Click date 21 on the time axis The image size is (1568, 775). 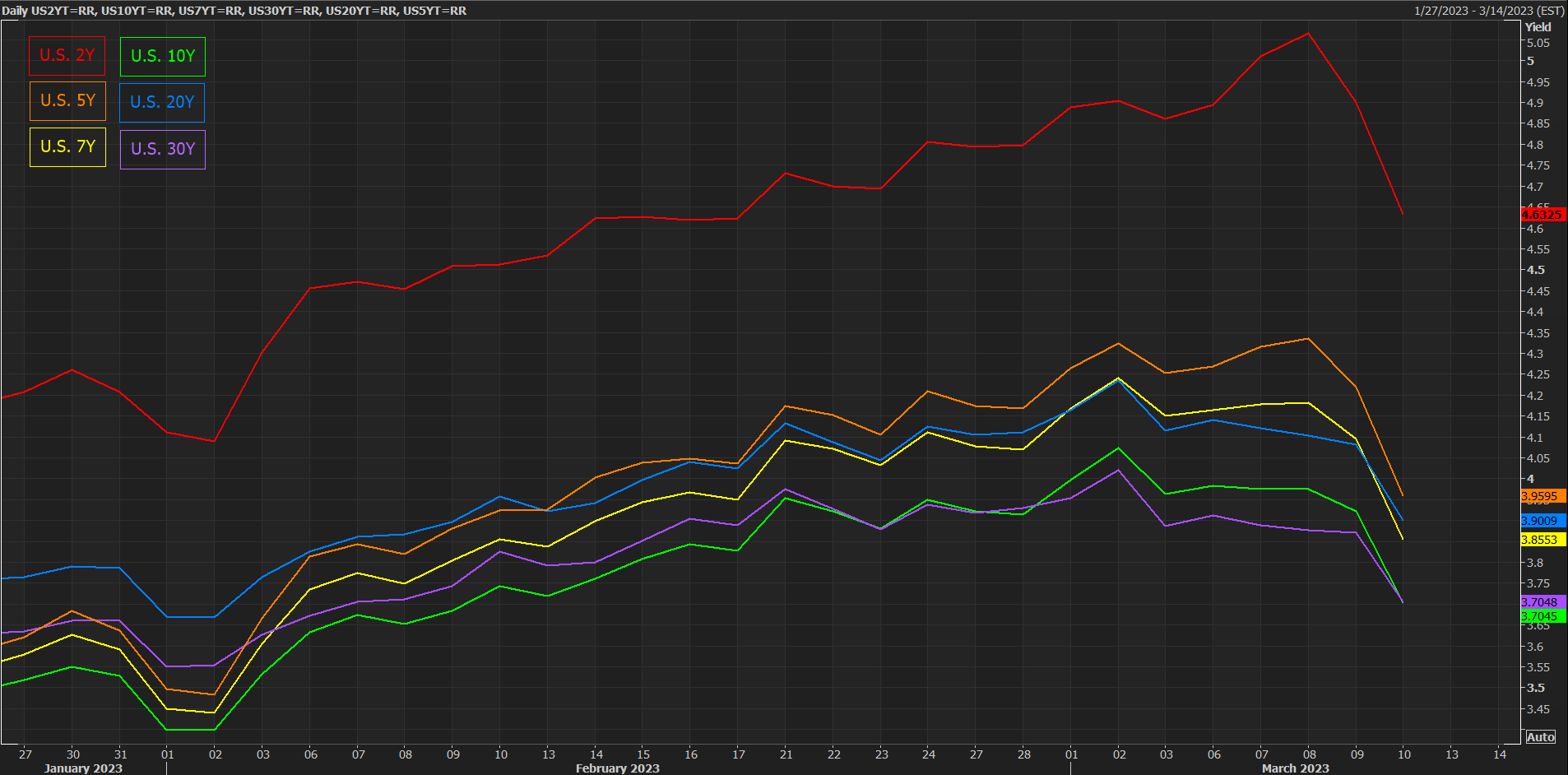pyautogui.click(x=786, y=754)
